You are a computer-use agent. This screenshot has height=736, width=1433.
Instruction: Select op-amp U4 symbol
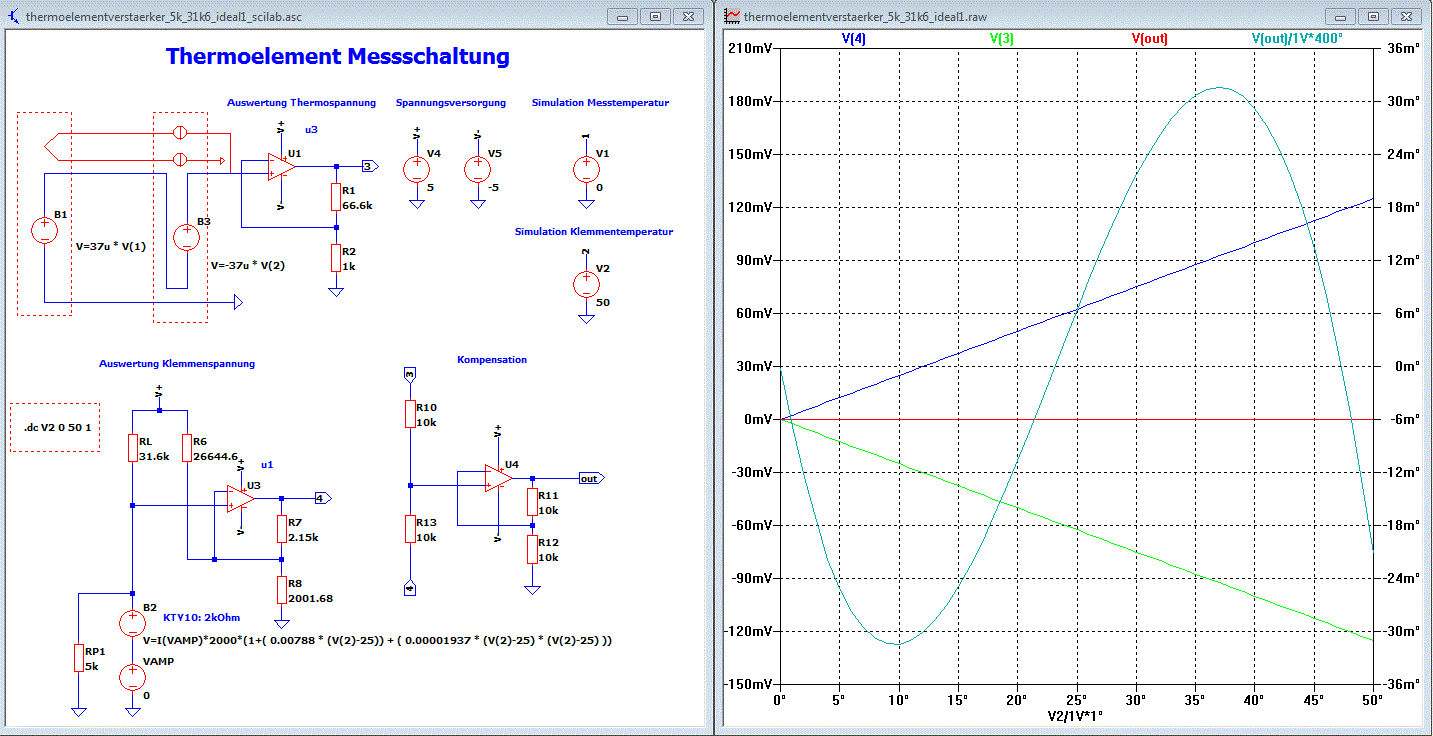click(x=498, y=478)
